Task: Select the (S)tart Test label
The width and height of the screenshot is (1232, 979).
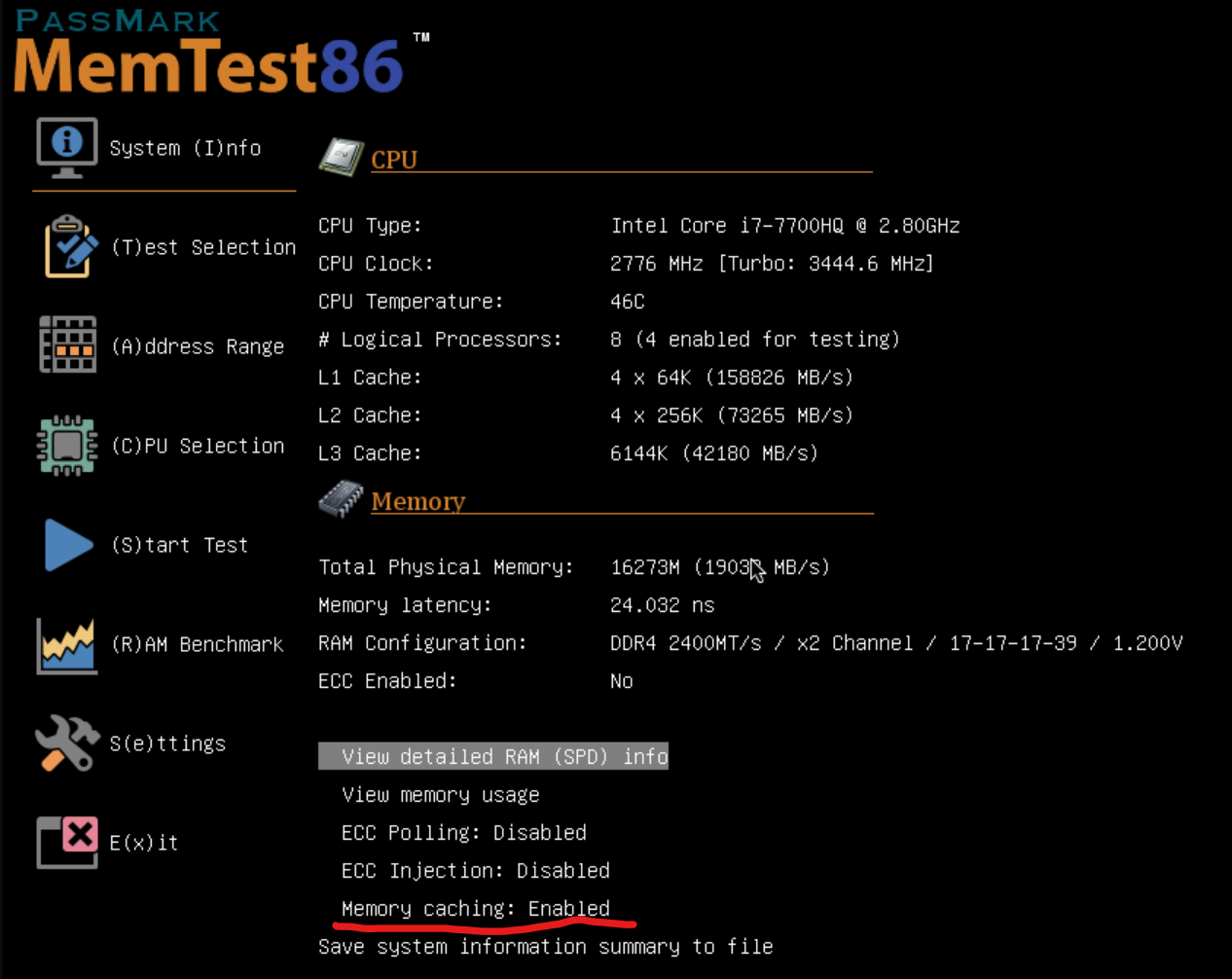Action: tap(180, 545)
